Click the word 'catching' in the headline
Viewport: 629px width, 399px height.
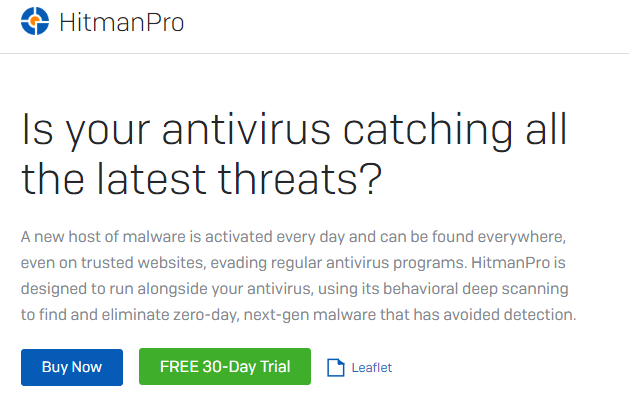(x=428, y=130)
